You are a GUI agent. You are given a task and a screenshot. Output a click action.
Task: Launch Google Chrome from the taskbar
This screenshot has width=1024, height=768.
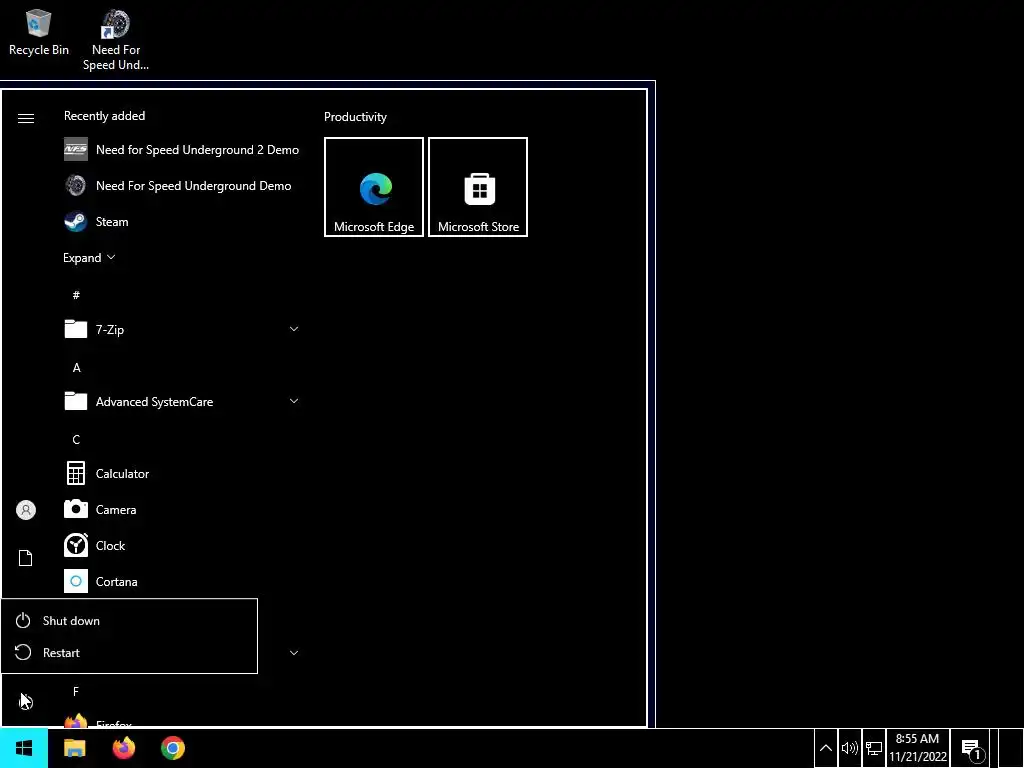coord(173,748)
